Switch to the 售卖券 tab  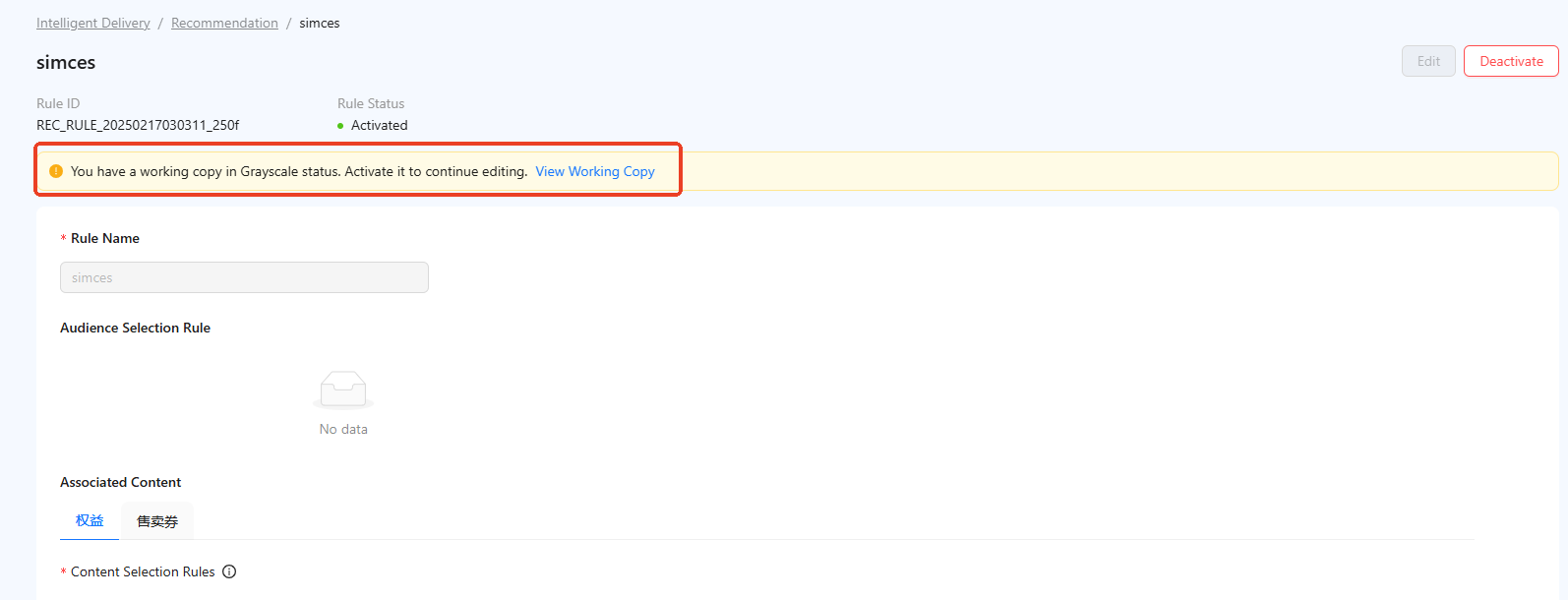tap(157, 521)
